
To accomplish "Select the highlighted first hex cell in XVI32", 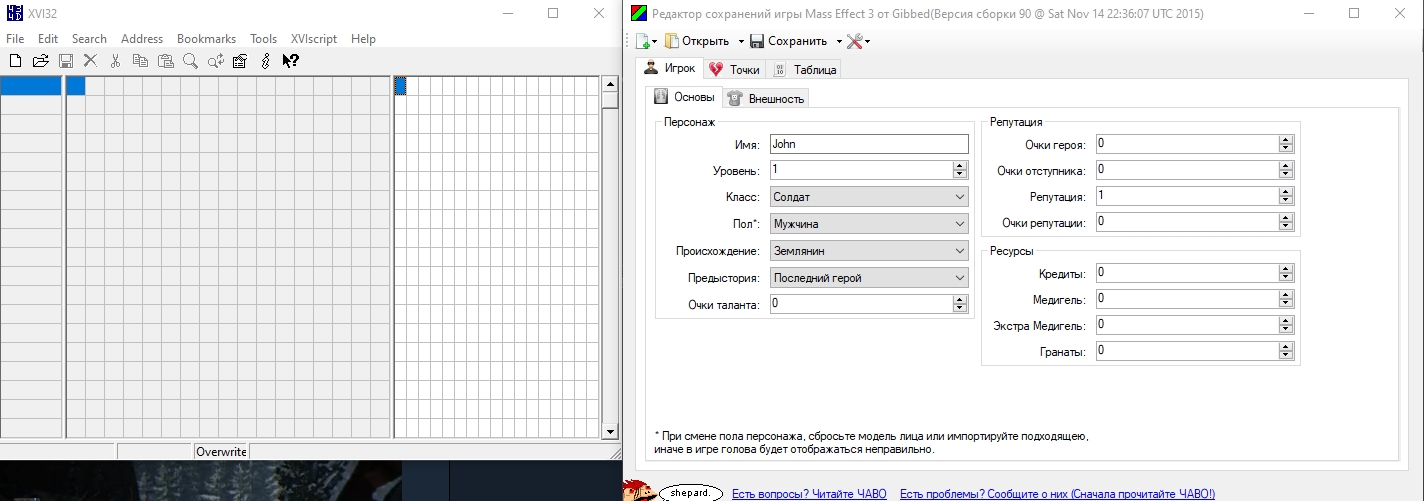I will point(76,86).
